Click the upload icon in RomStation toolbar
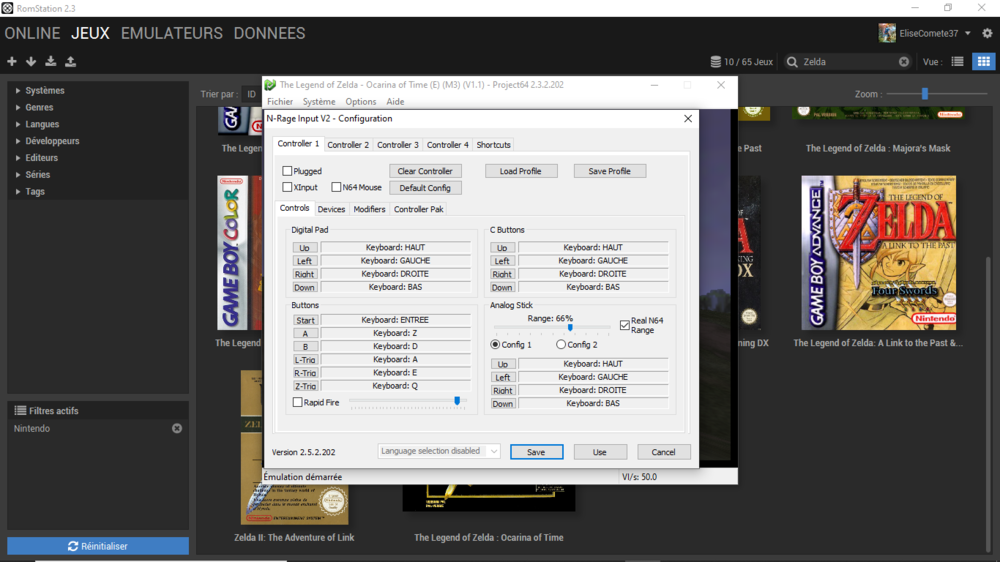This screenshot has width=1000, height=562. coord(71,62)
